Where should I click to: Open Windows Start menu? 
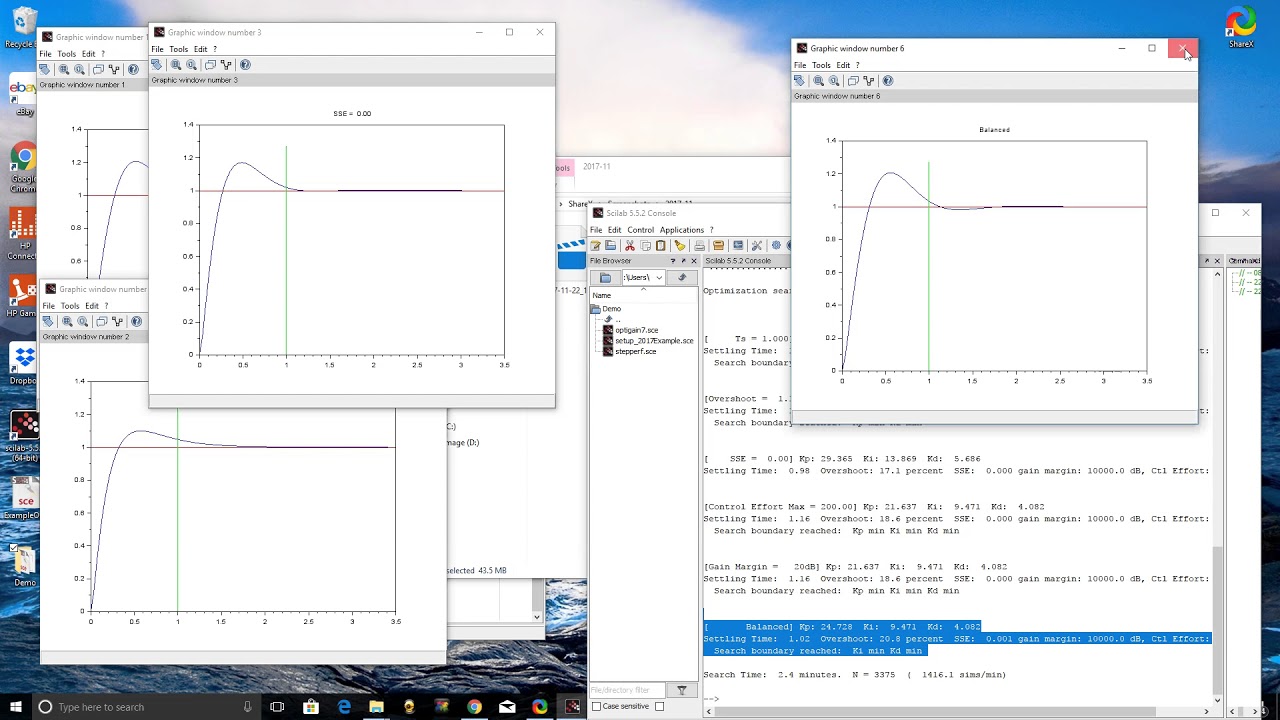[x=16, y=706]
